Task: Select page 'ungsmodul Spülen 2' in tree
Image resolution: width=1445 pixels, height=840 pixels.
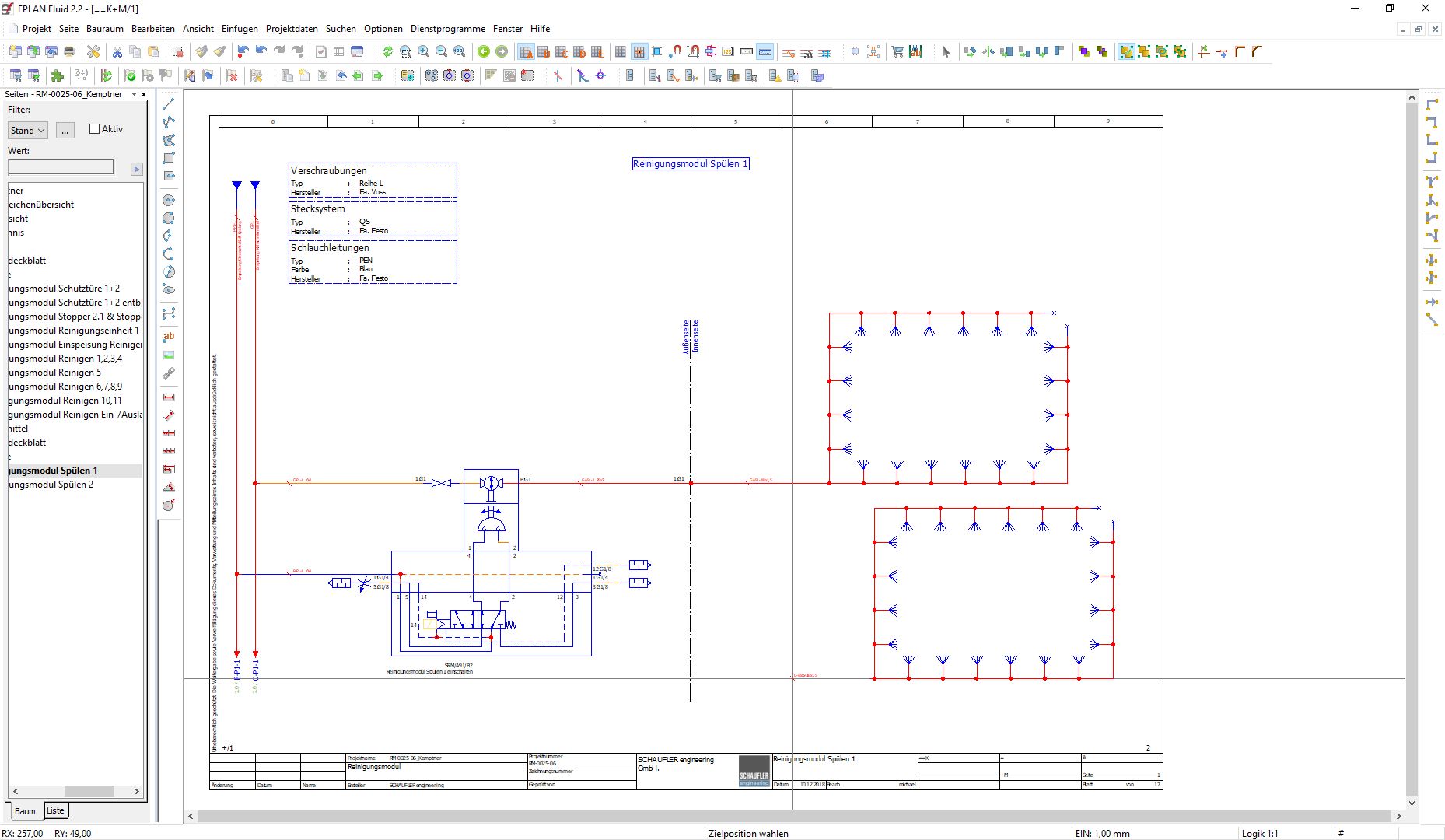Action: [x=51, y=485]
